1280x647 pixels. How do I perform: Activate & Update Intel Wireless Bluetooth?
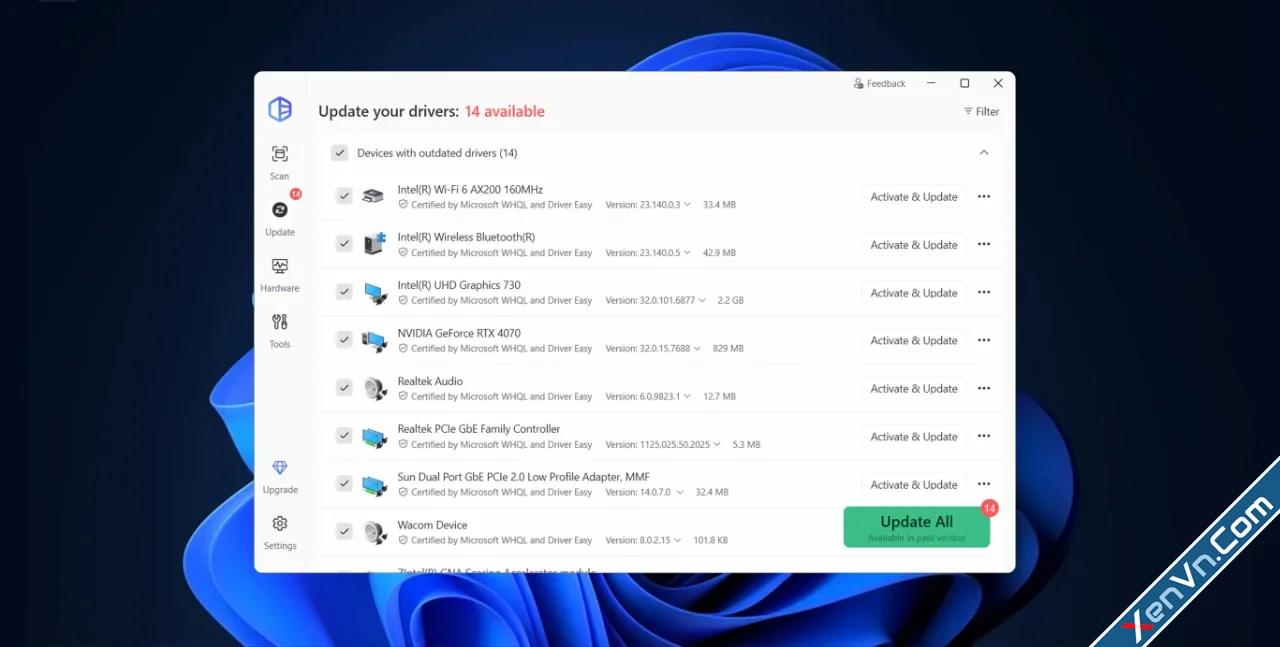(914, 245)
